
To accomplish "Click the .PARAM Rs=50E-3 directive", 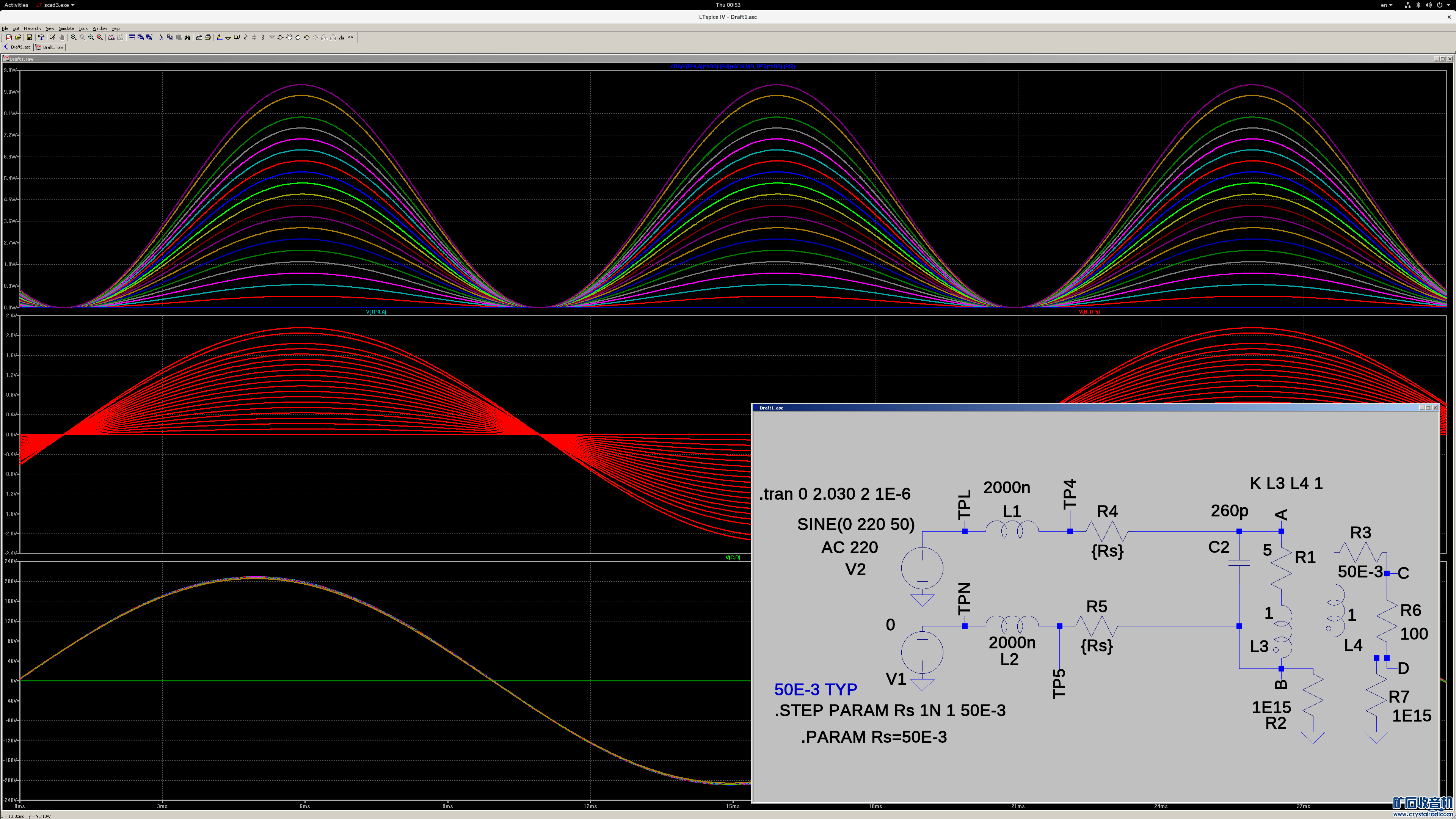I will tap(874, 737).
